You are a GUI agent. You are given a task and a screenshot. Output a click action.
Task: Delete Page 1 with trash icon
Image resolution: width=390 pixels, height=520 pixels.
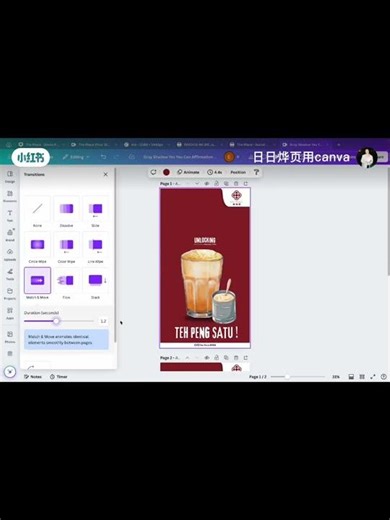click(236, 184)
